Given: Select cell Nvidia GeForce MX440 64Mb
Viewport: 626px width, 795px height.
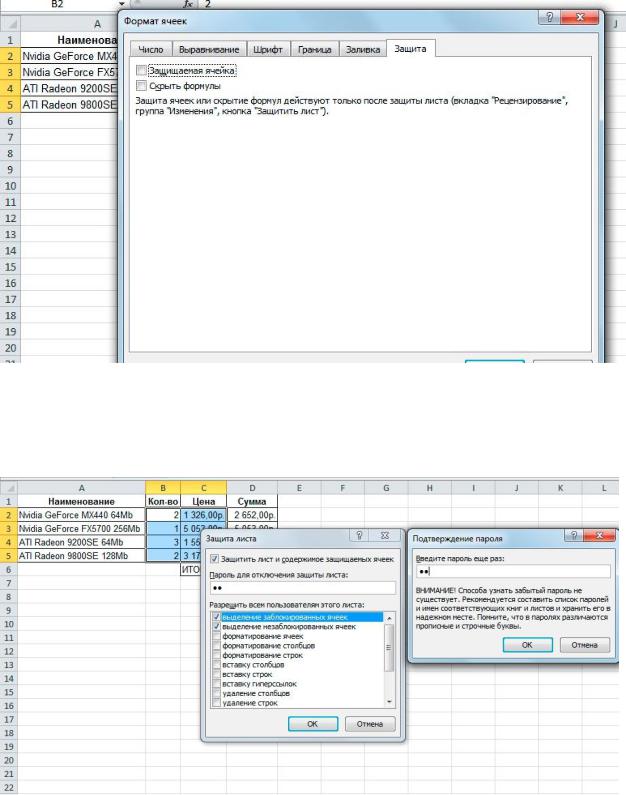Looking at the screenshot, I should pos(82,515).
